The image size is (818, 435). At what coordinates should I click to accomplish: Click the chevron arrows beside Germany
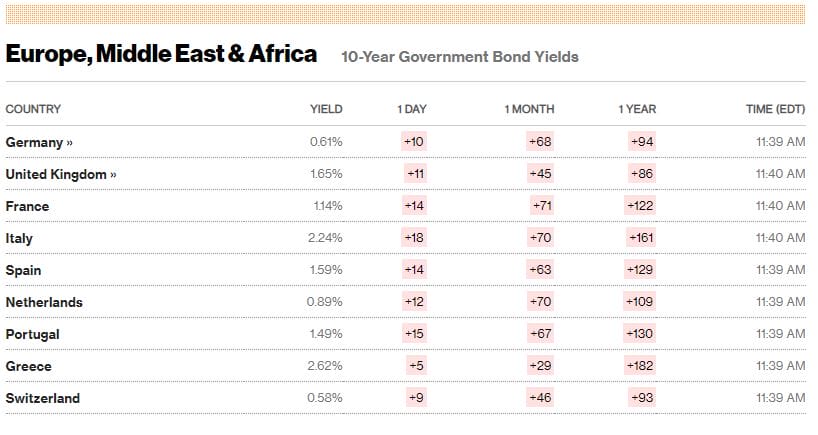pyautogui.click(x=69, y=143)
